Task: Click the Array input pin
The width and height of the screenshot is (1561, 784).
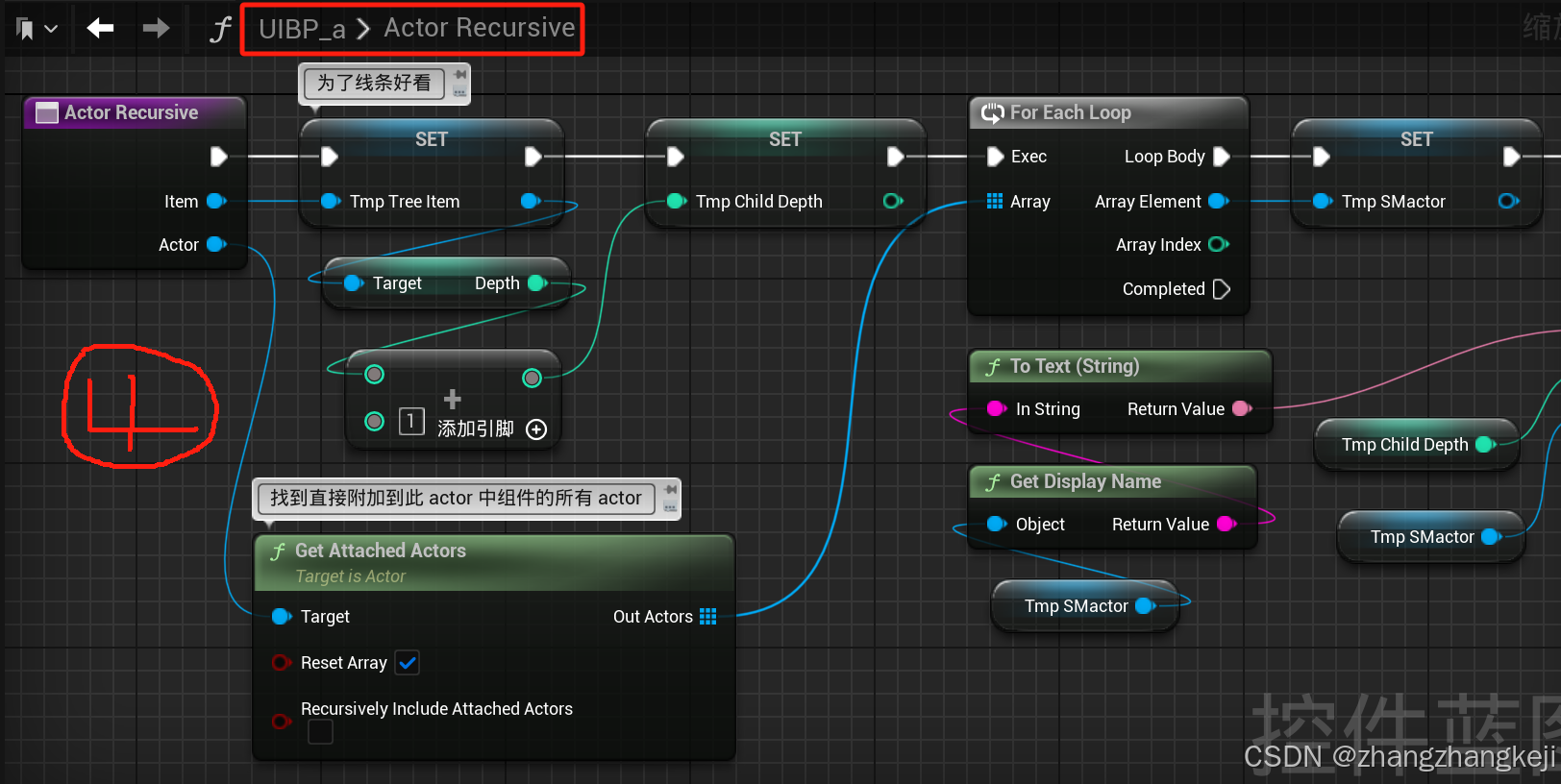Action: [x=995, y=201]
